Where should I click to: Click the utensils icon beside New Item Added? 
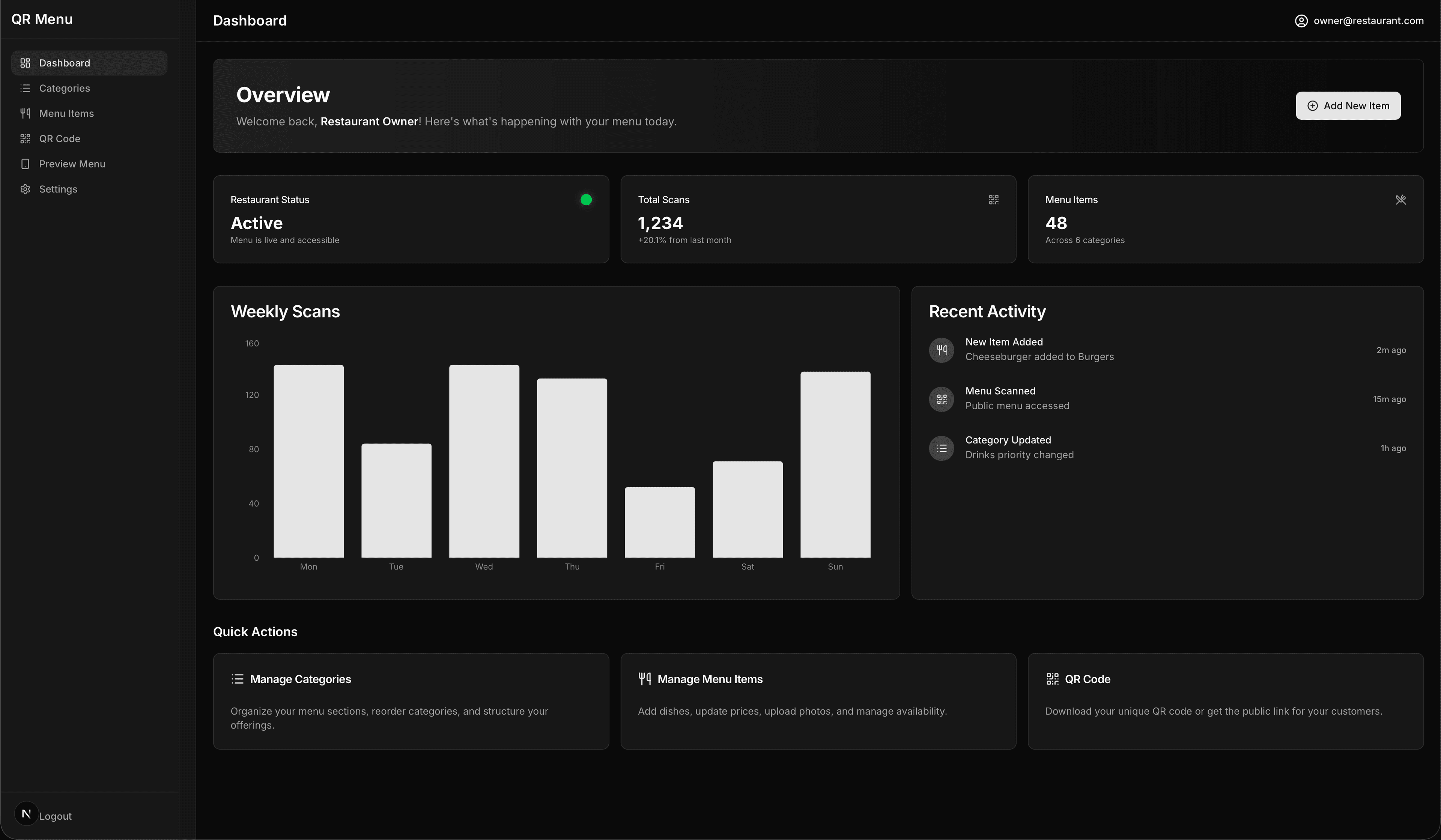941,349
